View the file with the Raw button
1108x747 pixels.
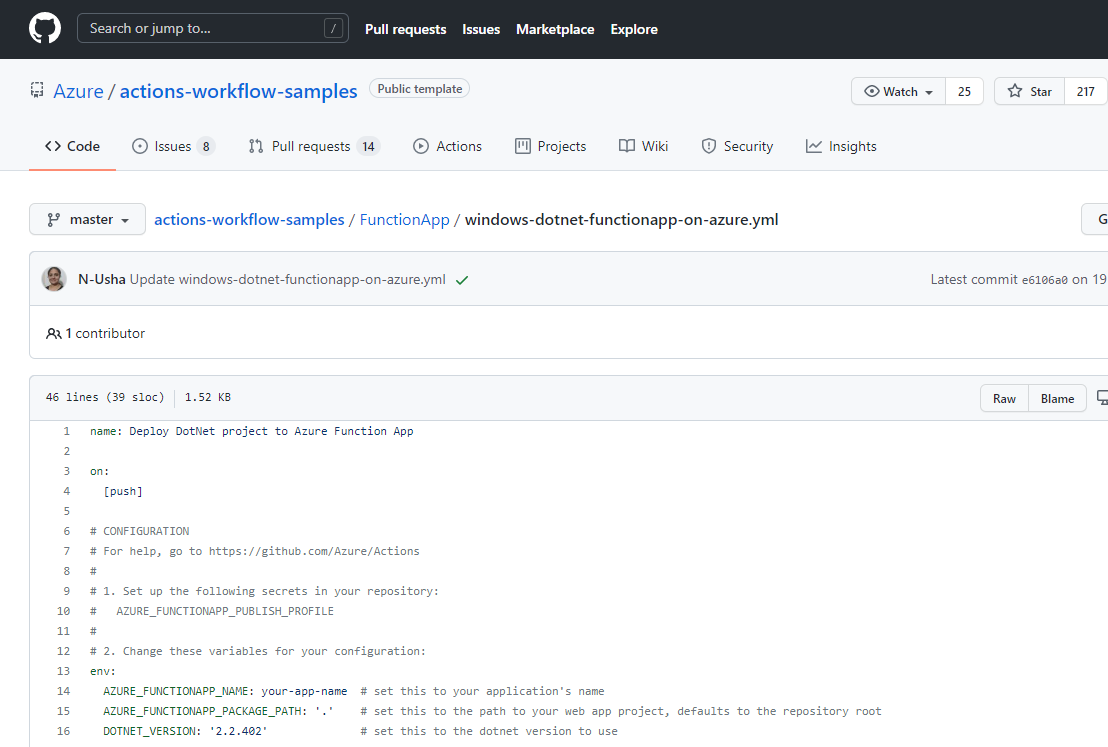1004,397
